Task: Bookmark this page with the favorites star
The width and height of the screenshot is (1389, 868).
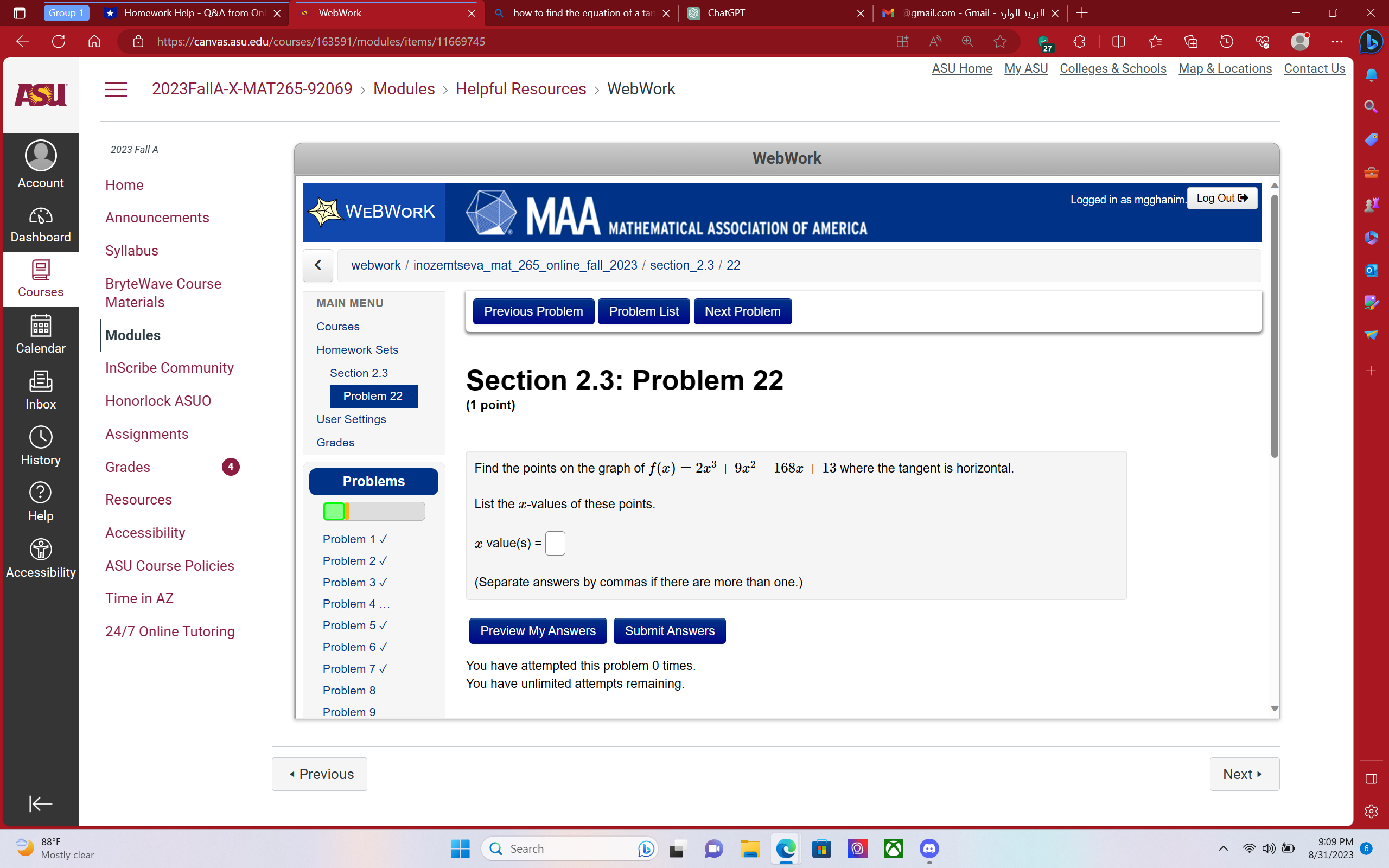Action: 1000,41
